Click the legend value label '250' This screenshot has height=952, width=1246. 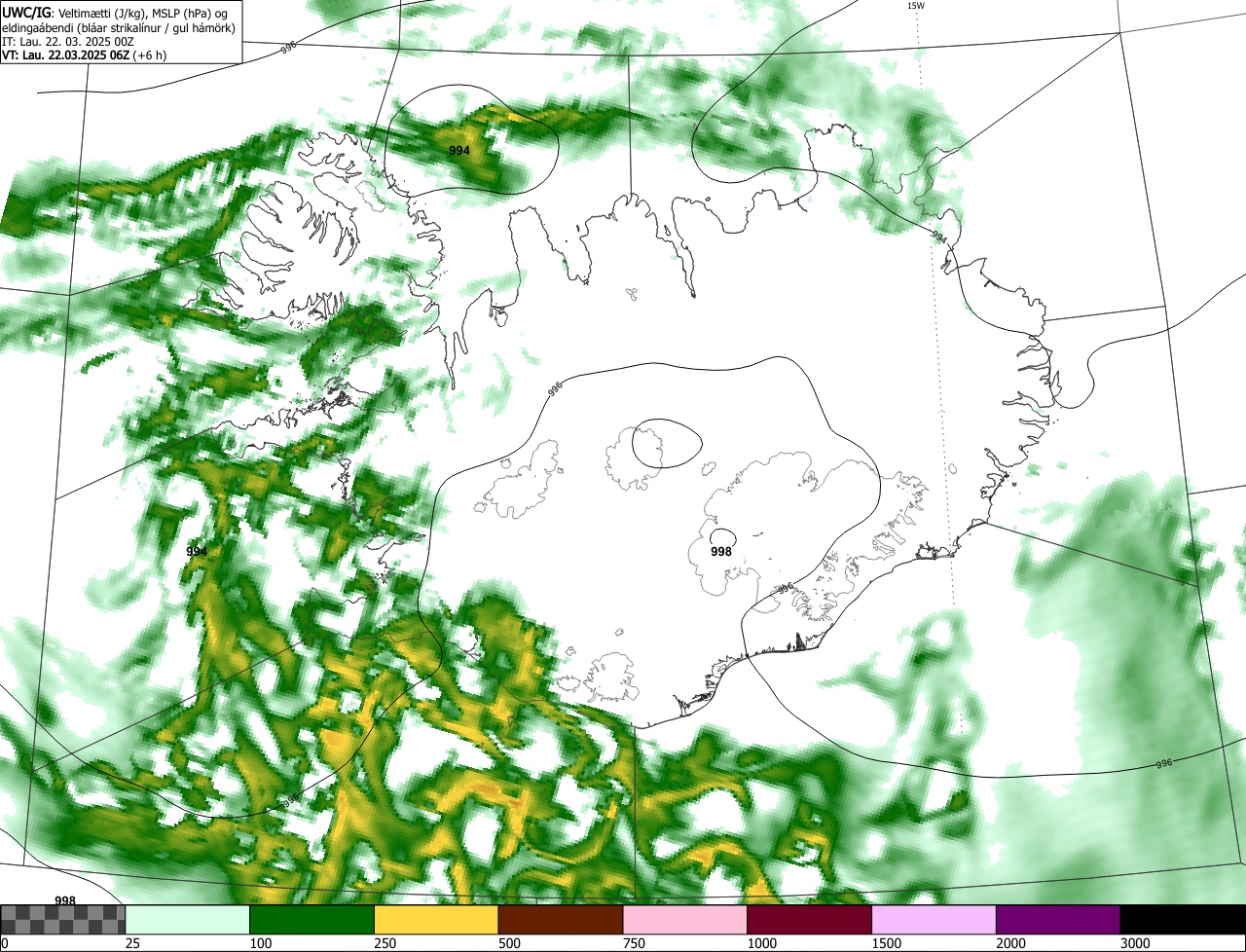[x=385, y=943]
